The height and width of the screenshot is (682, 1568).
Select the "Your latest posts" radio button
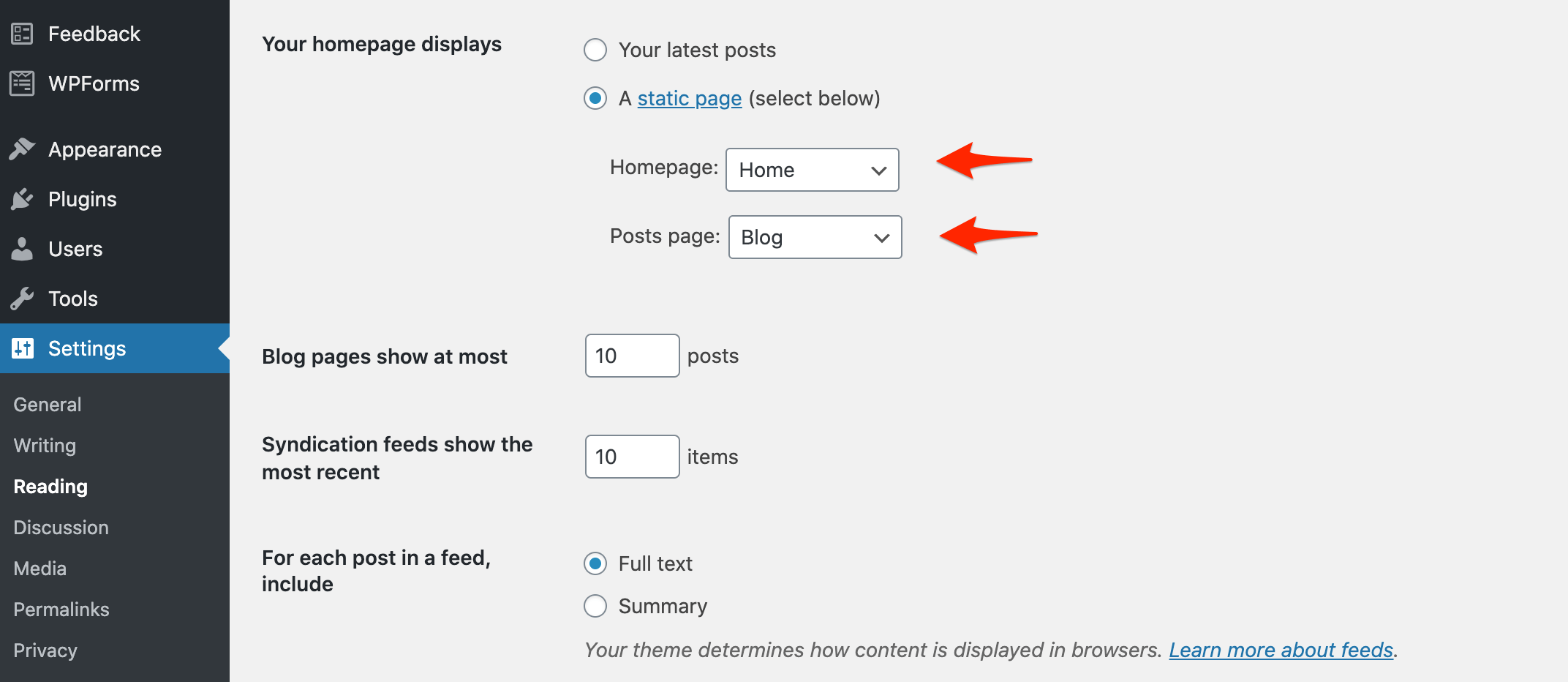pyautogui.click(x=595, y=50)
